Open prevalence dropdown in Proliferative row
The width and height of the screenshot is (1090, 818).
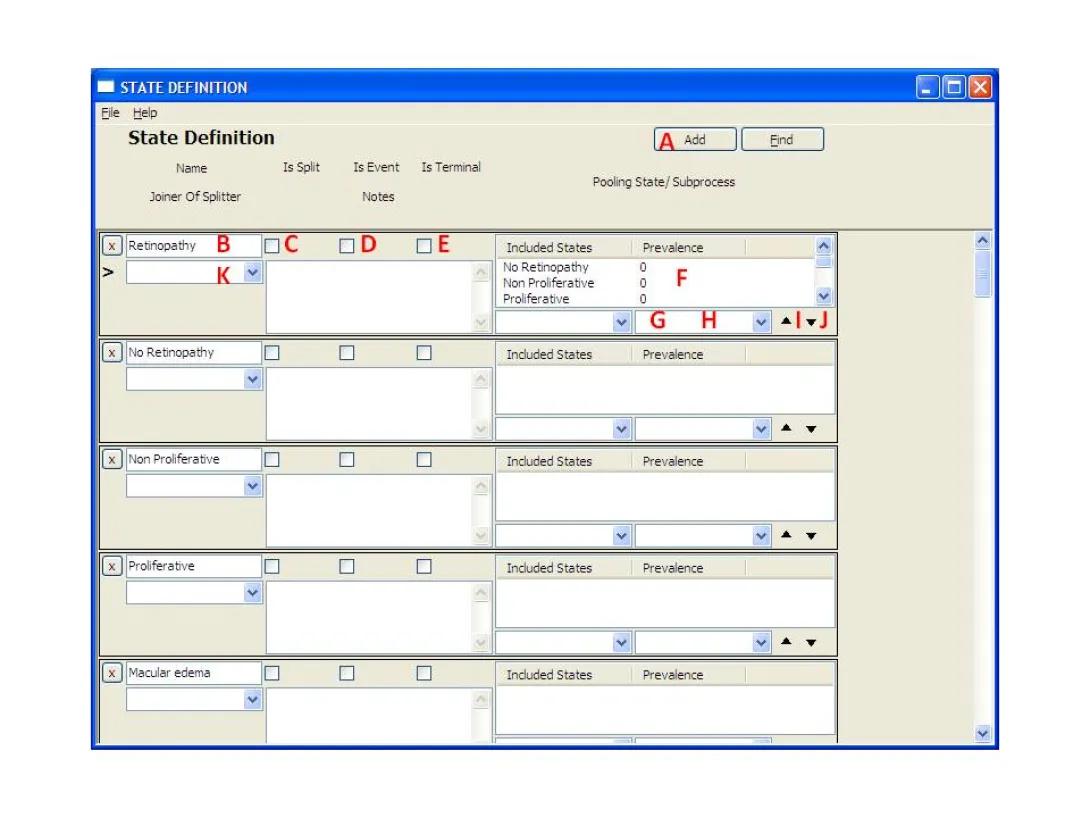coord(761,643)
